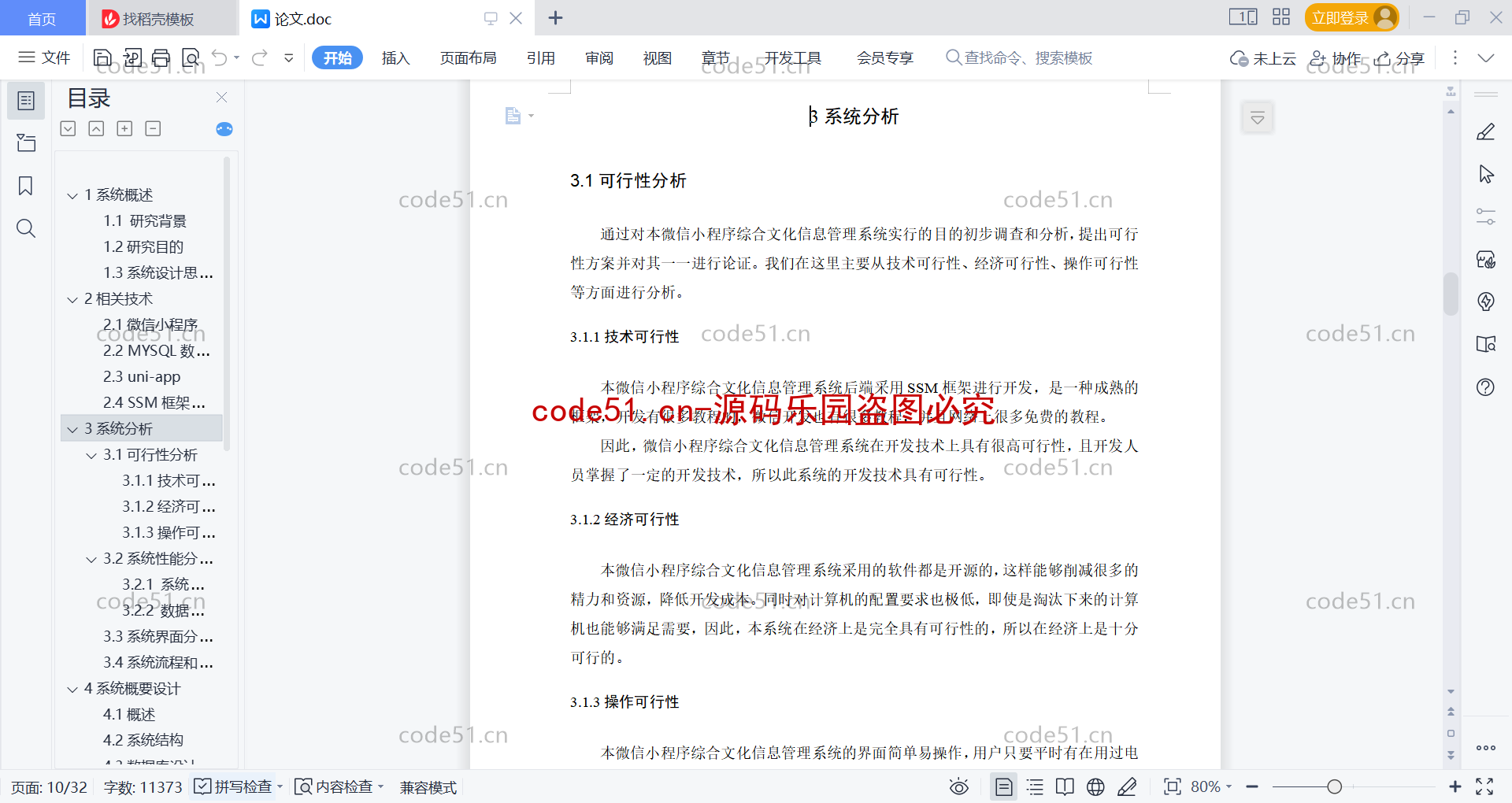The width and height of the screenshot is (1512, 803).
Task: Click the 立即登录 button
Action: (1351, 17)
